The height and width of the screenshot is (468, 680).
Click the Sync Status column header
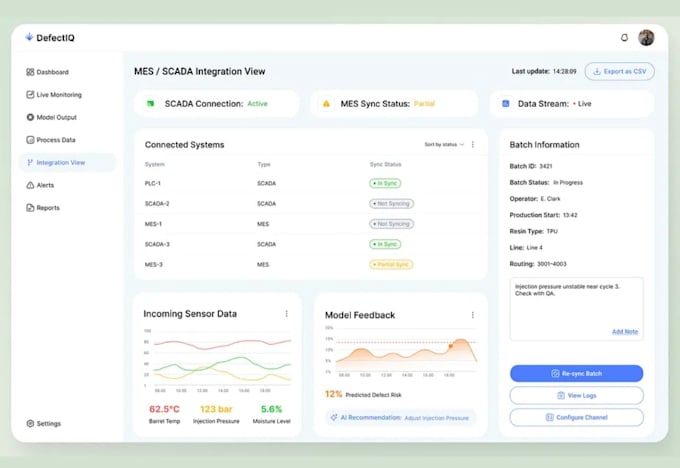point(386,164)
